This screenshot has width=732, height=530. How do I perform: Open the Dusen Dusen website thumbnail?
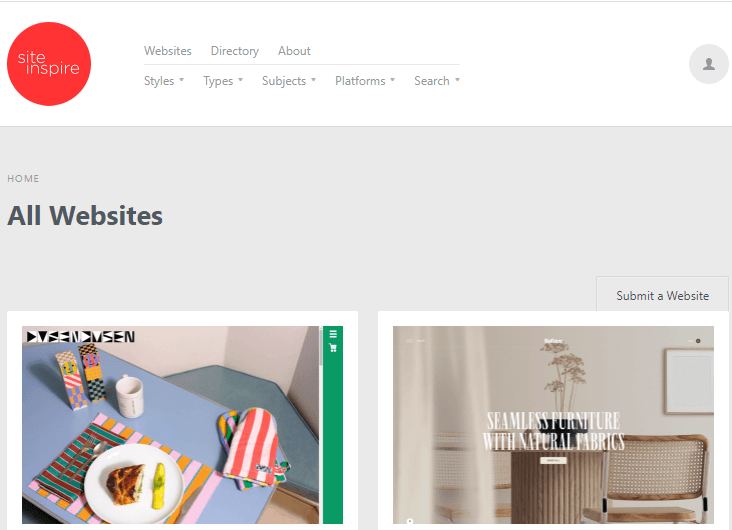pos(183,425)
